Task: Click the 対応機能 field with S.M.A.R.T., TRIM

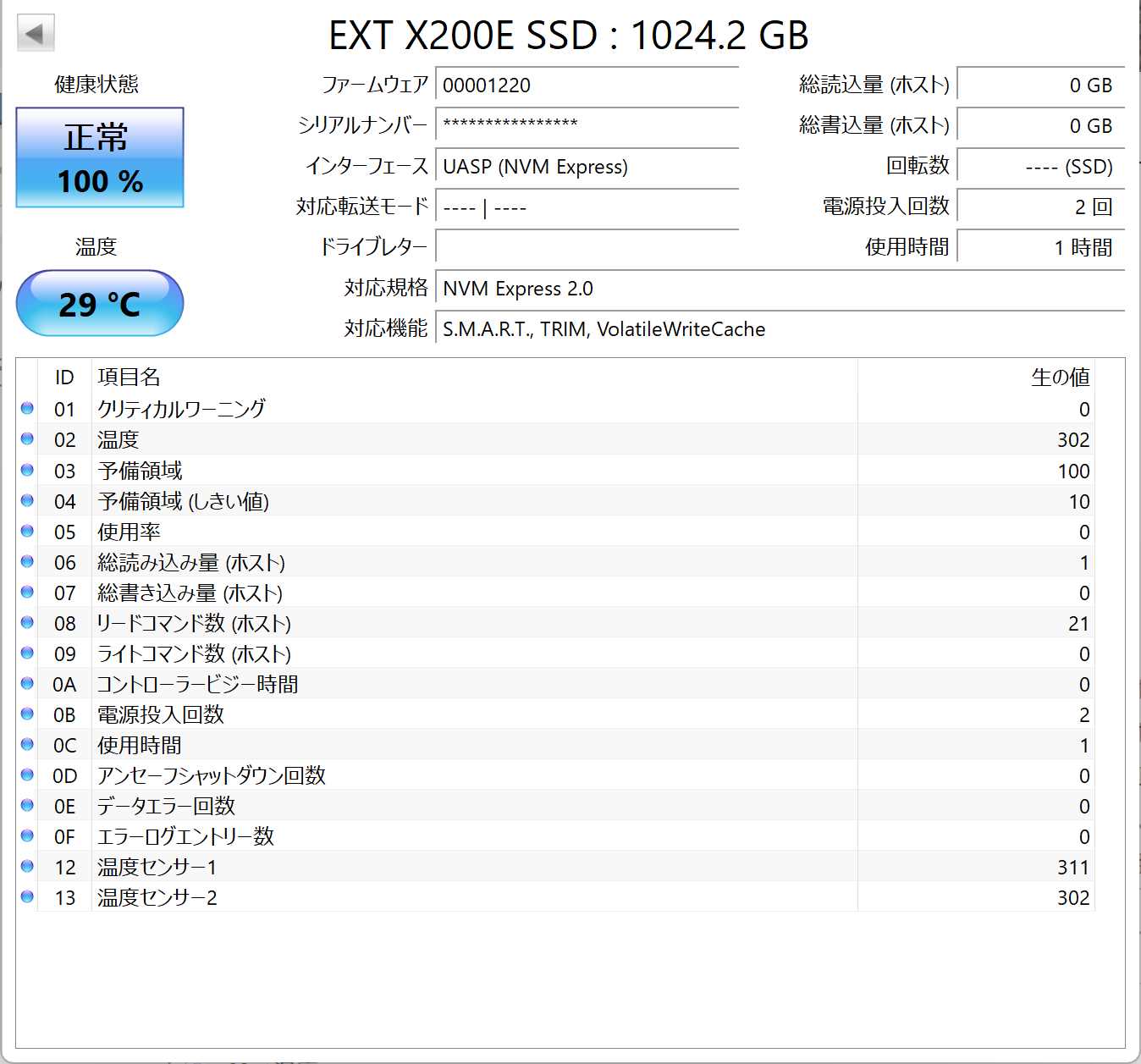Action: [x=780, y=329]
